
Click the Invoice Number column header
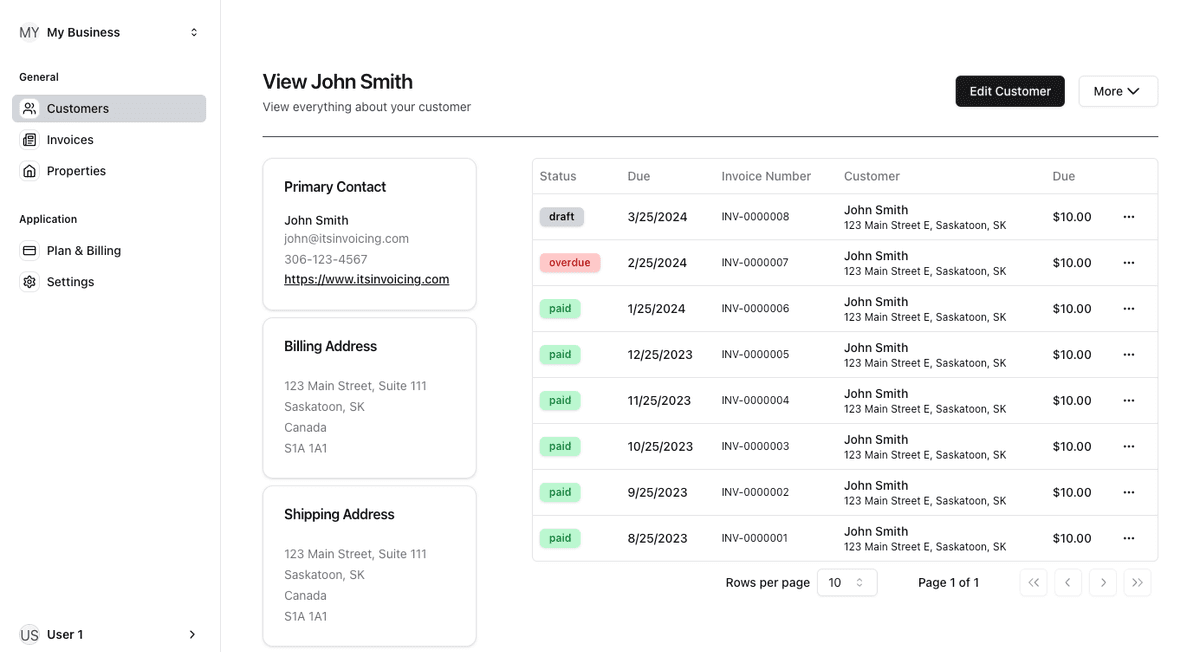pos(766,176)
